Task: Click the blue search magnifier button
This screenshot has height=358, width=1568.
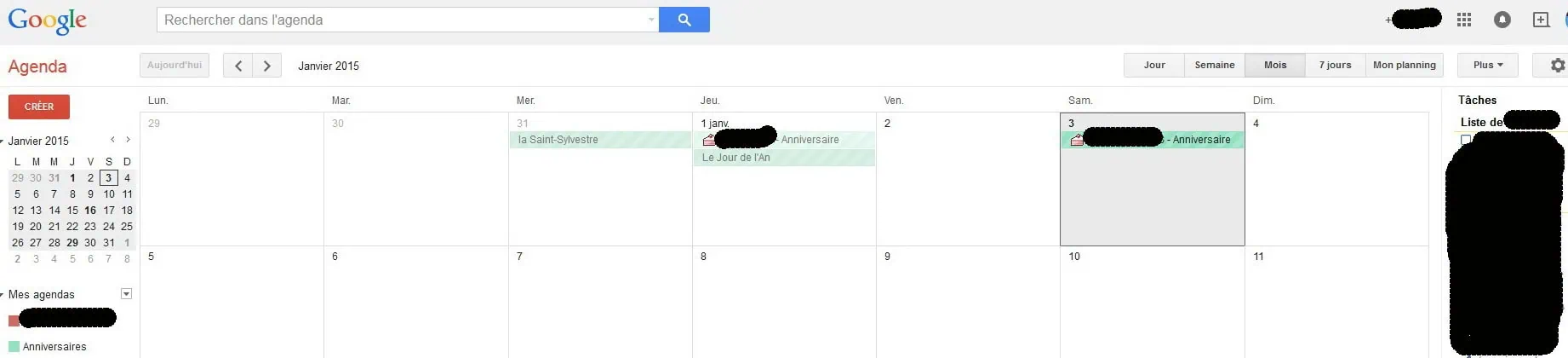Action: click(x=684, y=20)
